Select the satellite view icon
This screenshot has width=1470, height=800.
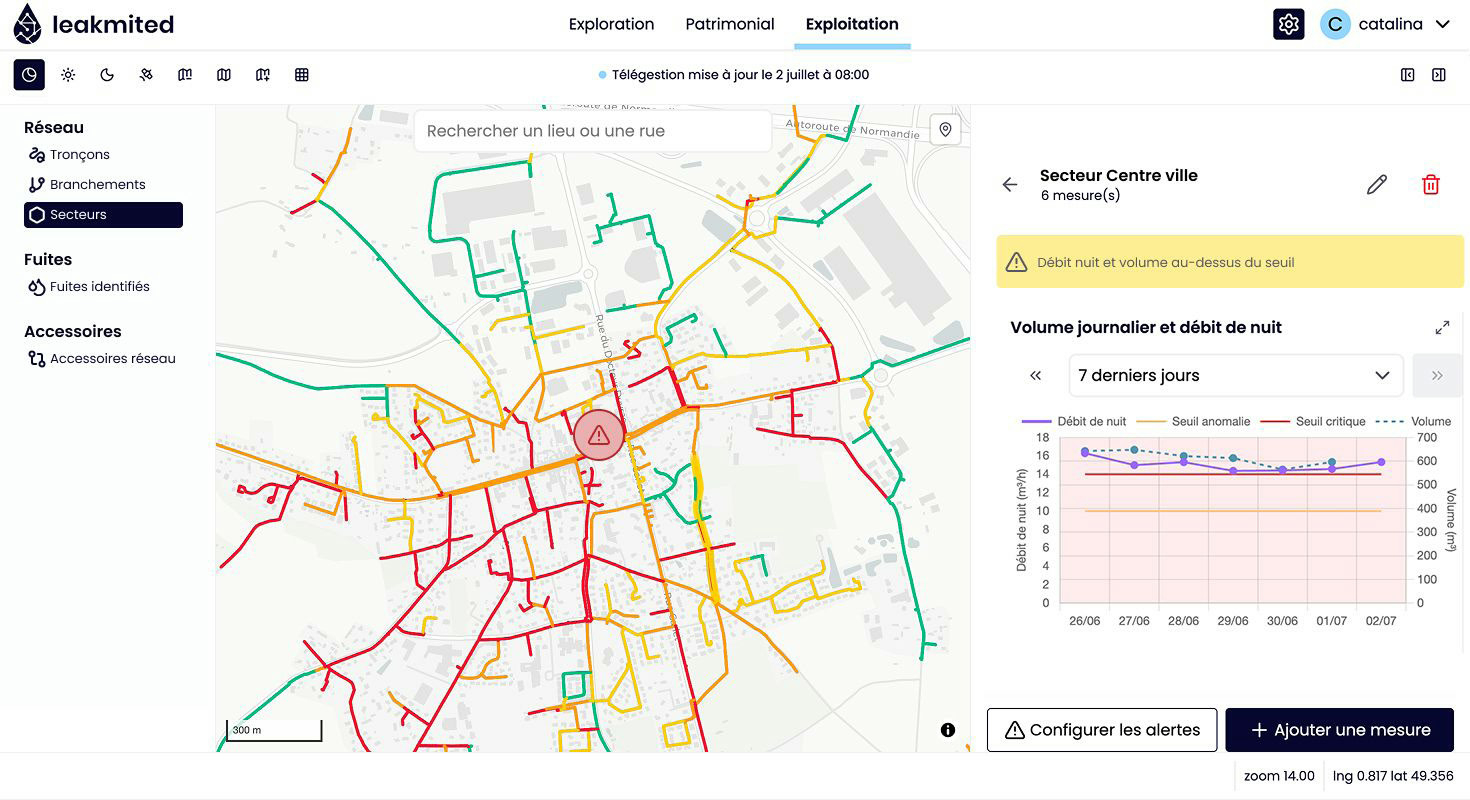click(146, 75)
